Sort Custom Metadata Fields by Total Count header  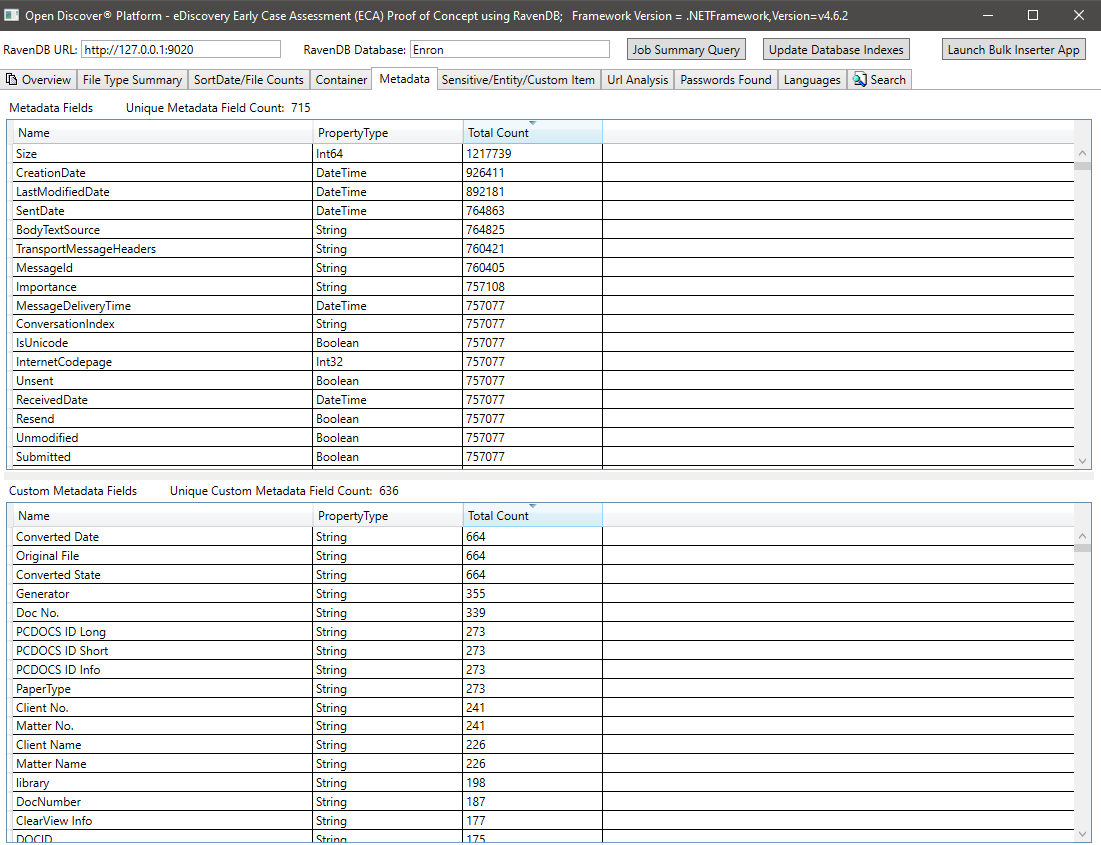point(532,516)
